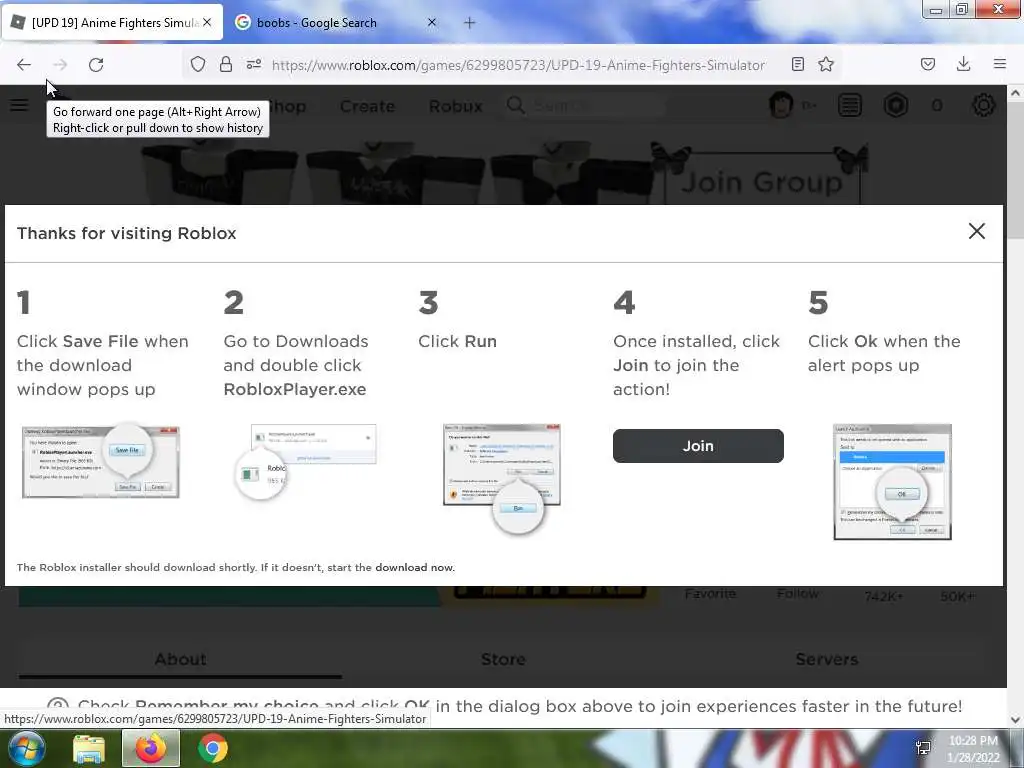
Task: Click Follow under the game
Action: [797, 594]
